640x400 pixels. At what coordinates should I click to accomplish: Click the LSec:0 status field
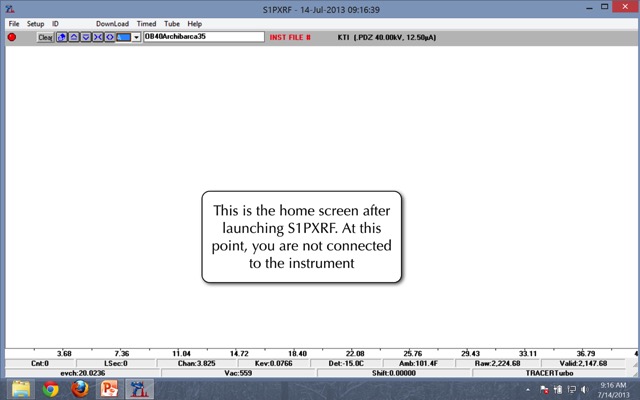pos(116,363)
